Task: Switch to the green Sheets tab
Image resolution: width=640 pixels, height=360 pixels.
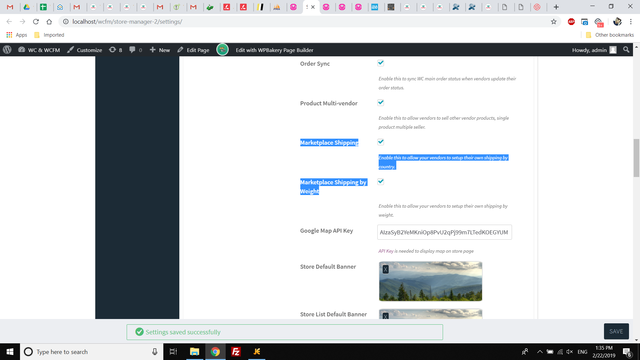Action: coord(43,7)
